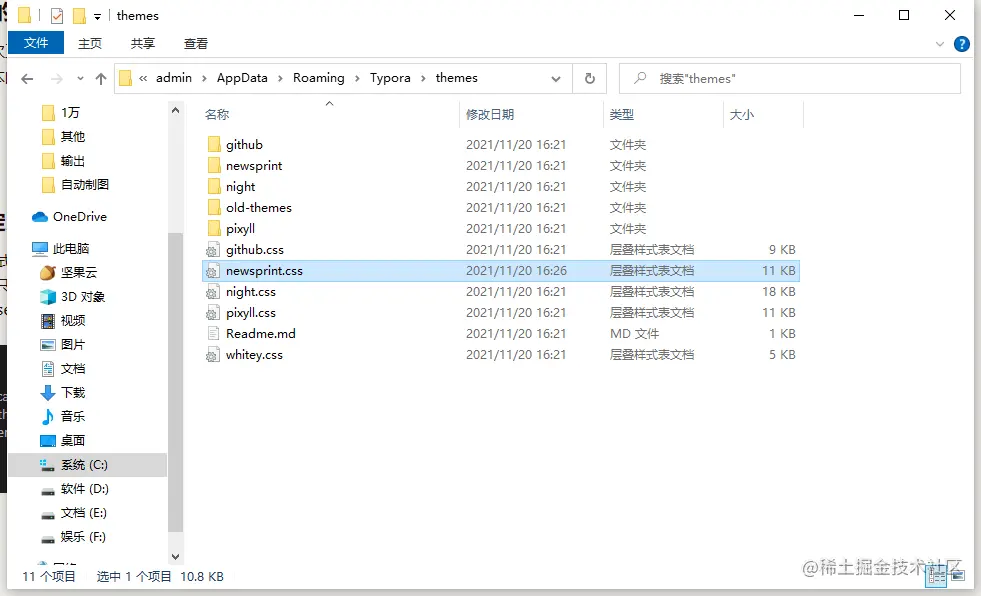Expand the address bar history dropdown

(556, 79)
